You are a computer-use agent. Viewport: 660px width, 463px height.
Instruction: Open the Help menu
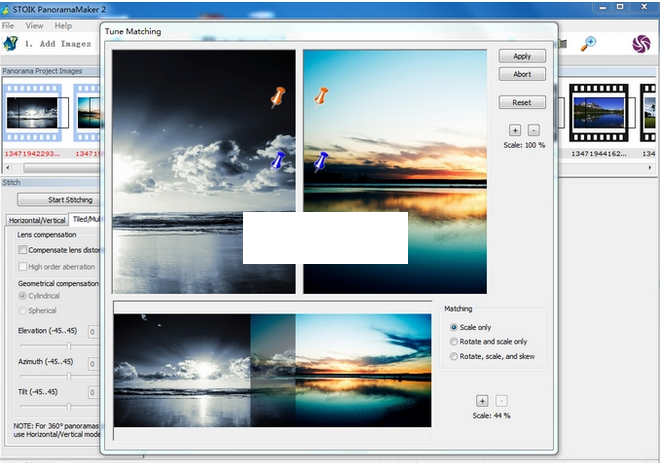[x=63, y=26]
